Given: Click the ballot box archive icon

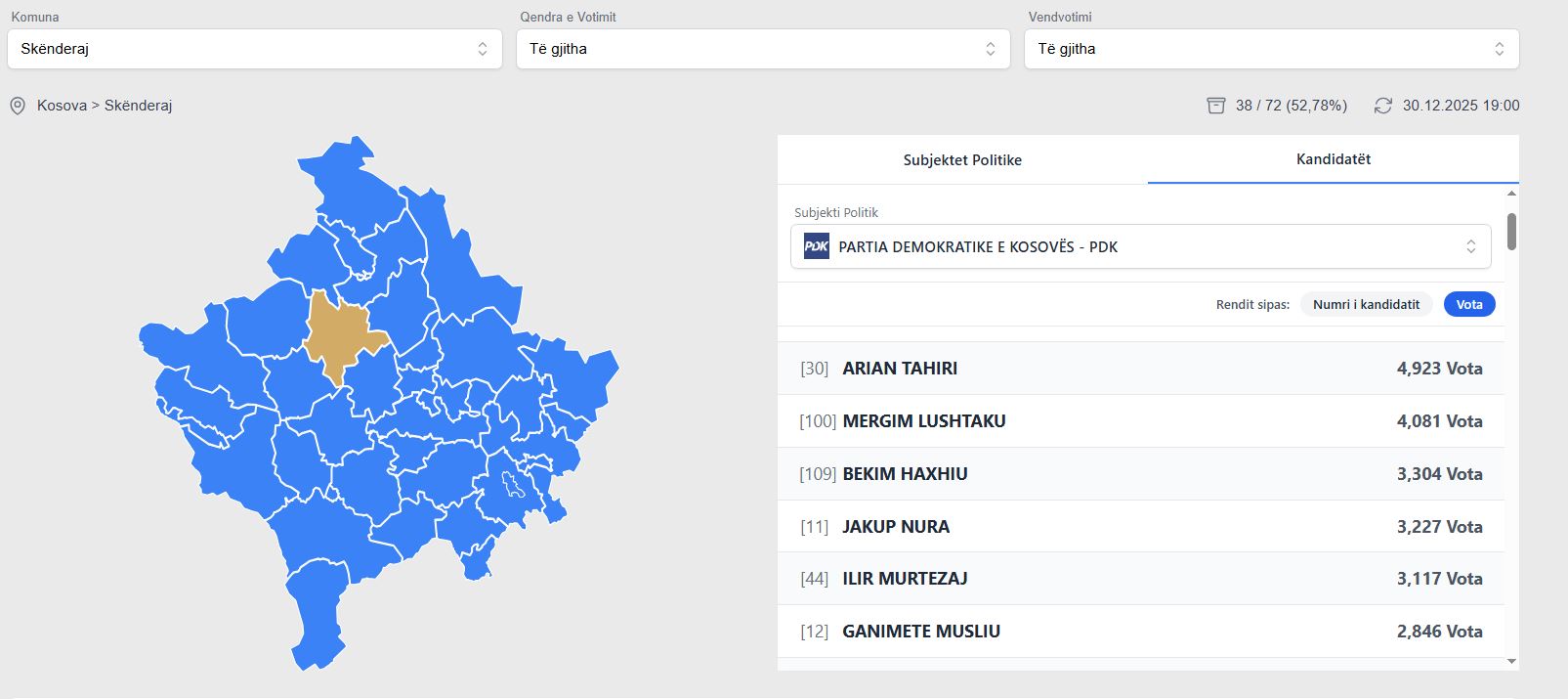Looking at the screenshot, I should (x=1215, y=106).
